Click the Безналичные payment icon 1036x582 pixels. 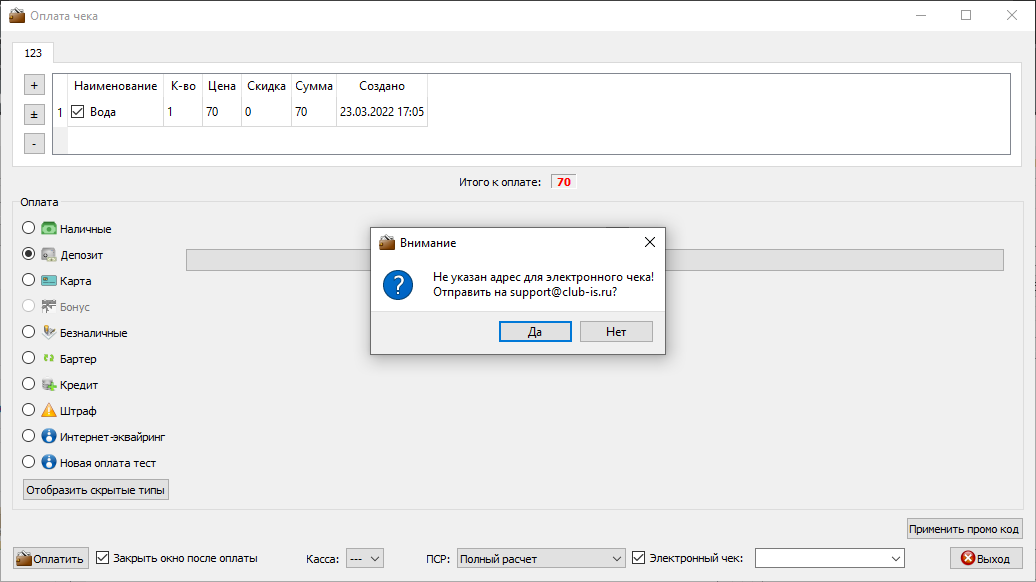pyautogui.click(x=48, y=332)
